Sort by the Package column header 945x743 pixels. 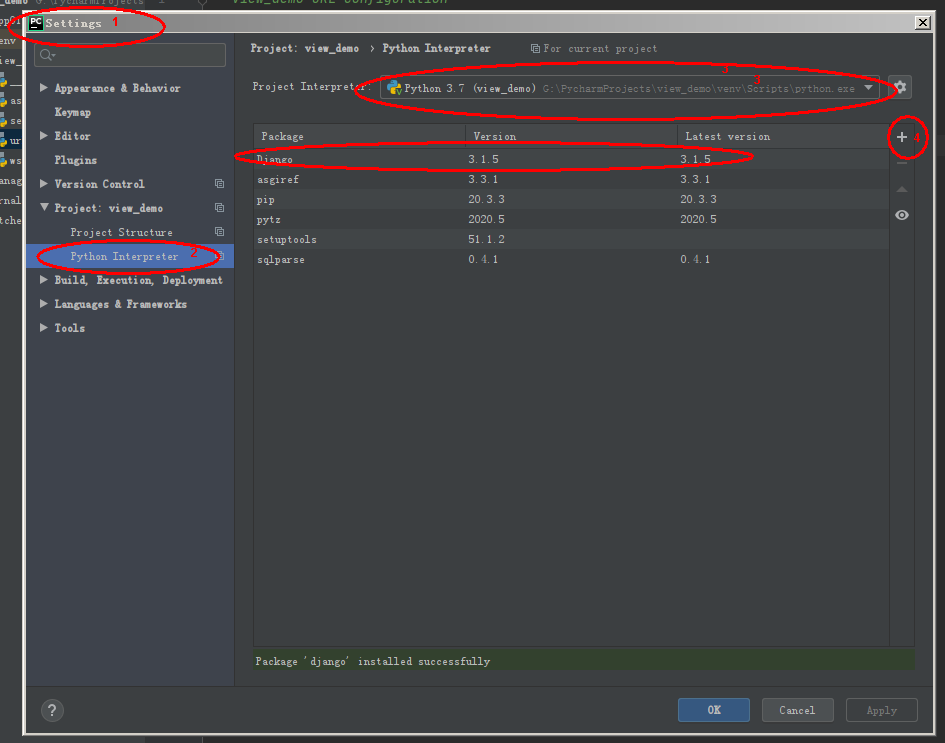[360, 136]
